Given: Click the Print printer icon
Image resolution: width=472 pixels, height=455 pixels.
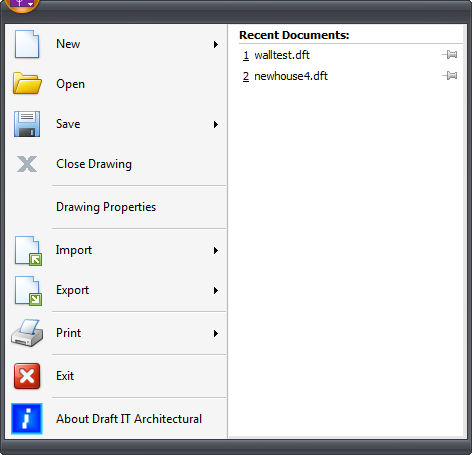Looking at the screenshot, I should pyautogui.click(x=27, y=333).
